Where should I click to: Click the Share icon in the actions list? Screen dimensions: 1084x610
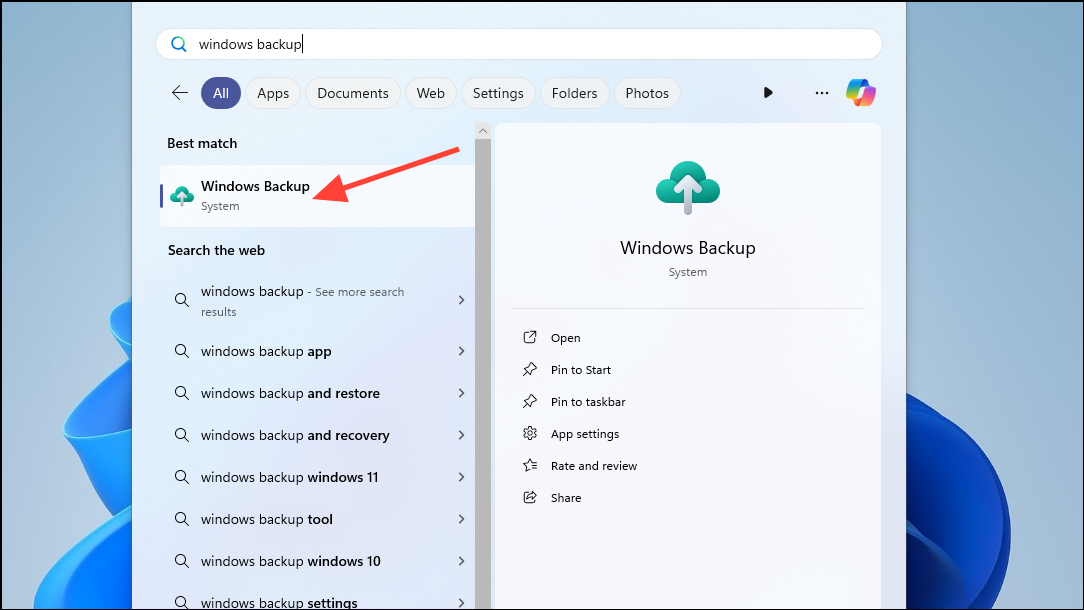pyautogui.click(x=529, y=497)
